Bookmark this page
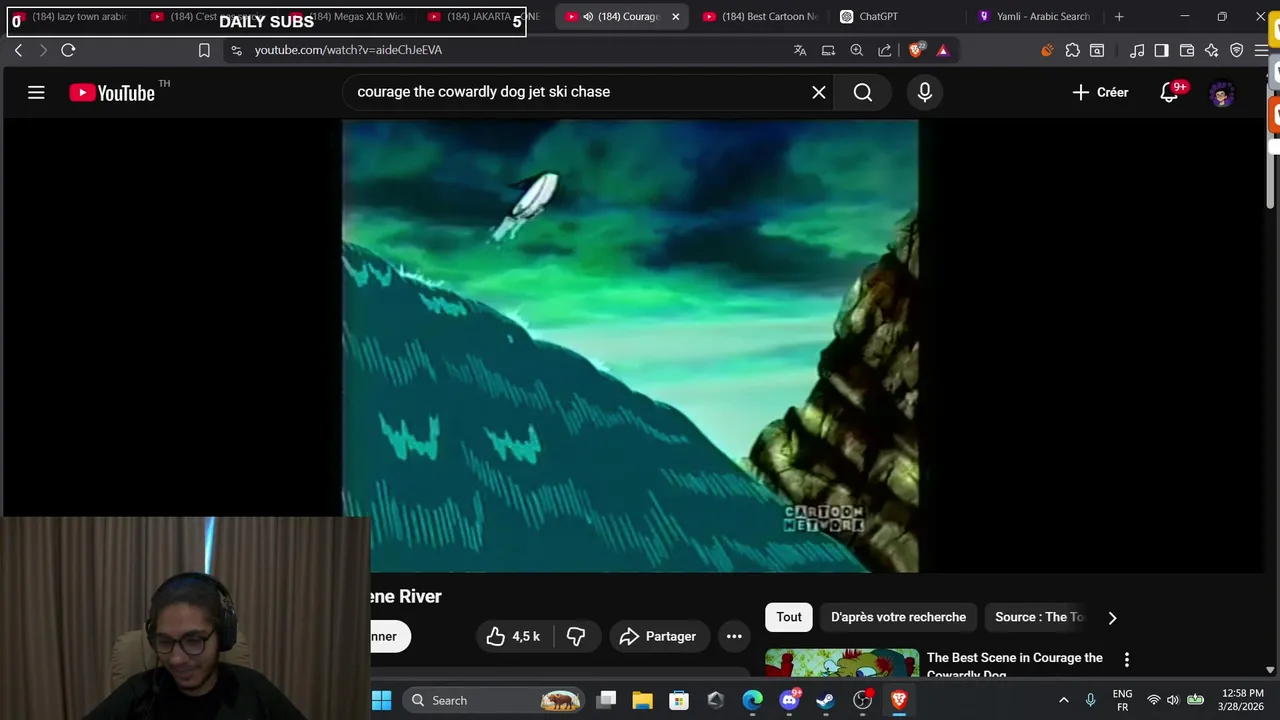This screenshot has height=720, width=1280. 204,50
